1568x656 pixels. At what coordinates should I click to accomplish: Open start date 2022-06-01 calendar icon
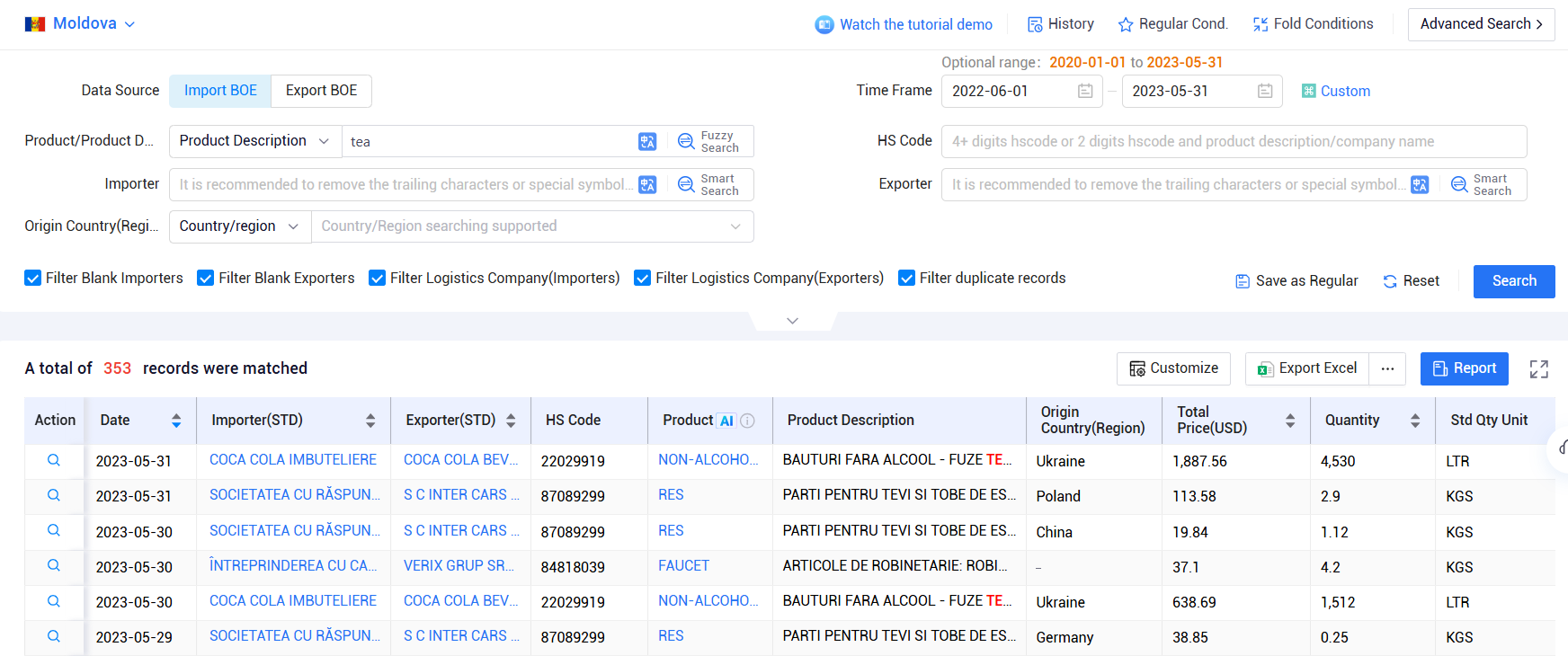[1085, 91]
